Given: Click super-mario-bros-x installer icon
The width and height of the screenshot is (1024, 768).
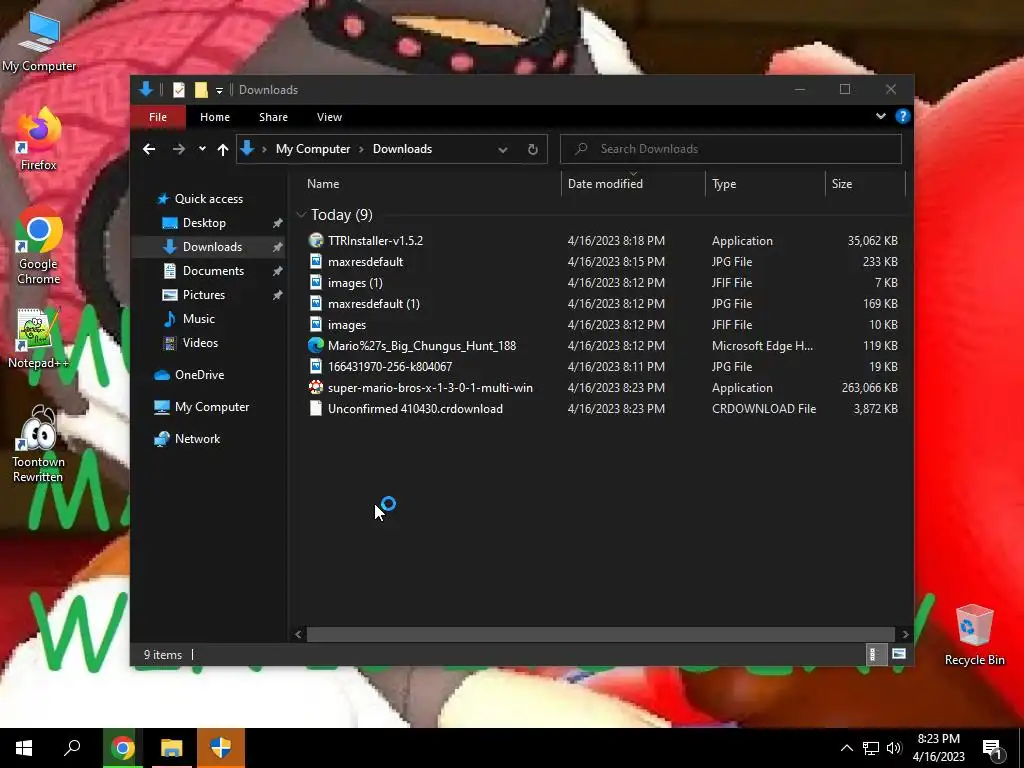Looking at the screenshot, I should (316, 387).
